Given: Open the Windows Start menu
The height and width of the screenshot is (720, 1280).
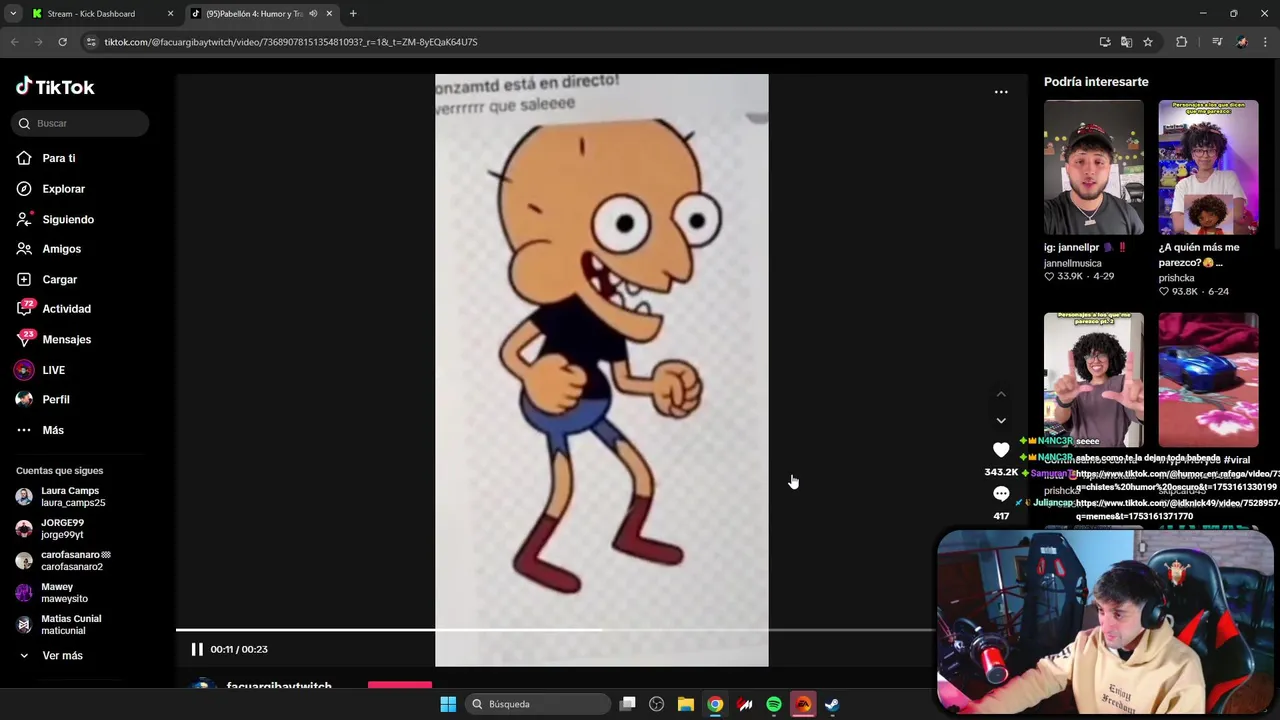Looking at the screenshot, I should (448, 704).
